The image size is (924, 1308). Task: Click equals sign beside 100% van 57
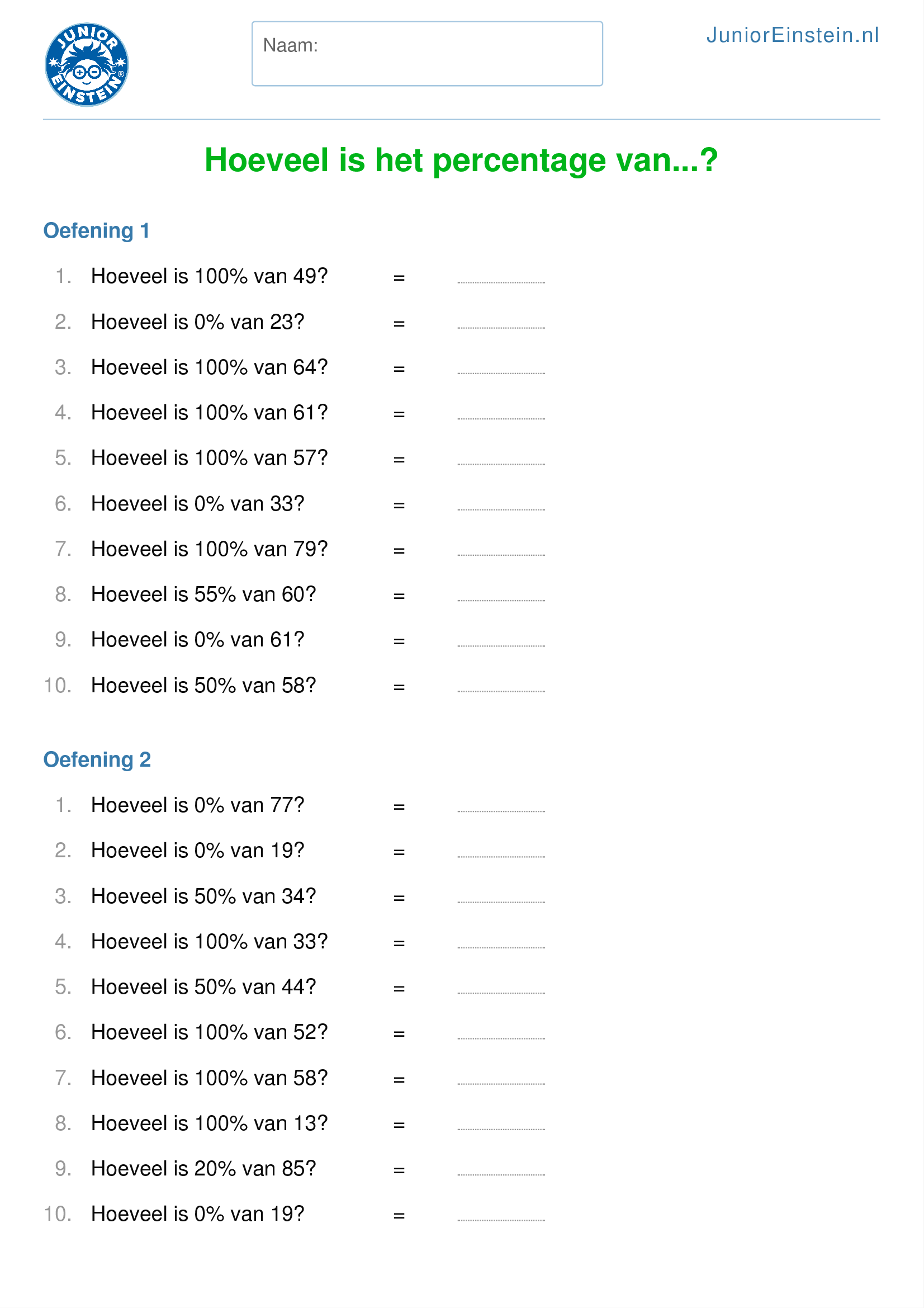point(399,459)
